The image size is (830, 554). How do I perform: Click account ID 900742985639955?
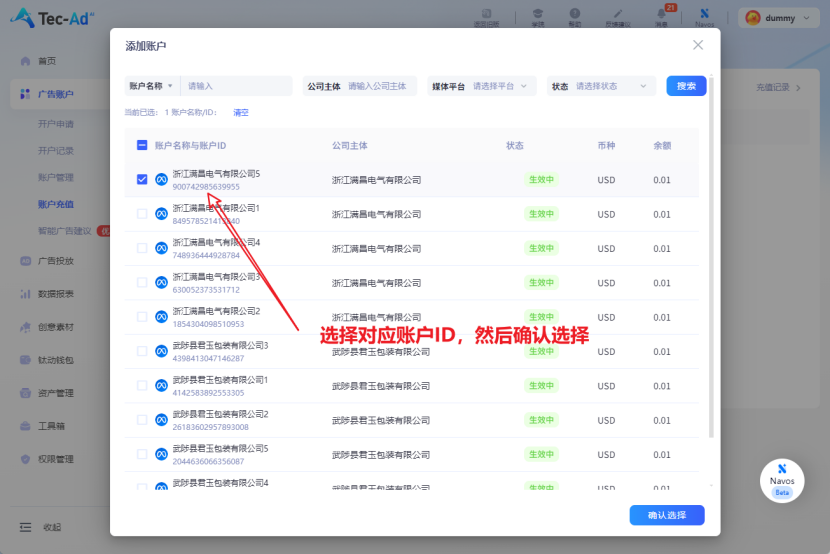click(x=206, y=187)
